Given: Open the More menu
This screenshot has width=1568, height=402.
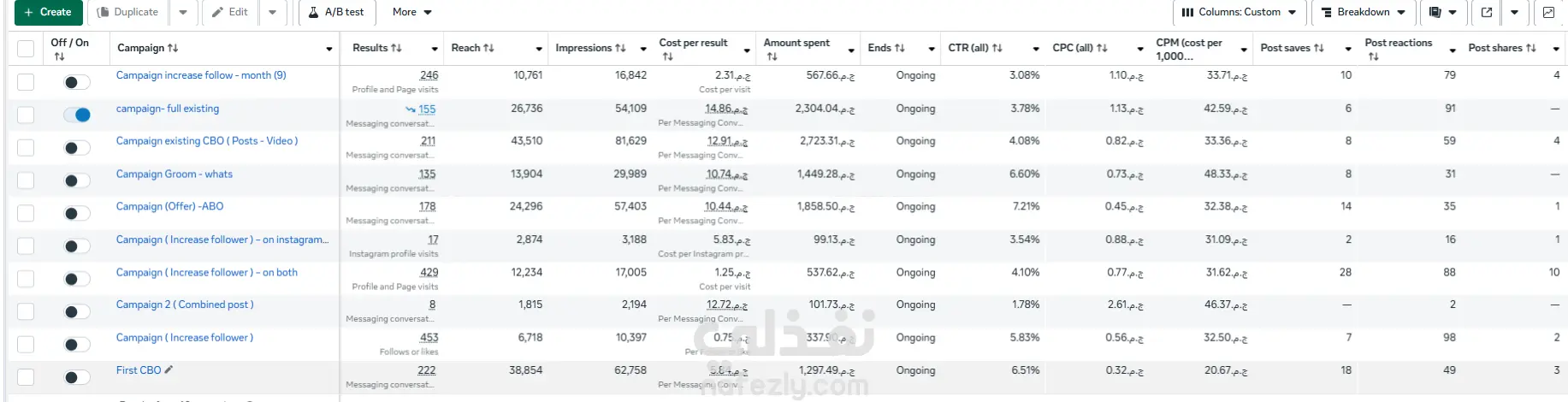Looking at the screenshot, I should [x=411, y=12].
